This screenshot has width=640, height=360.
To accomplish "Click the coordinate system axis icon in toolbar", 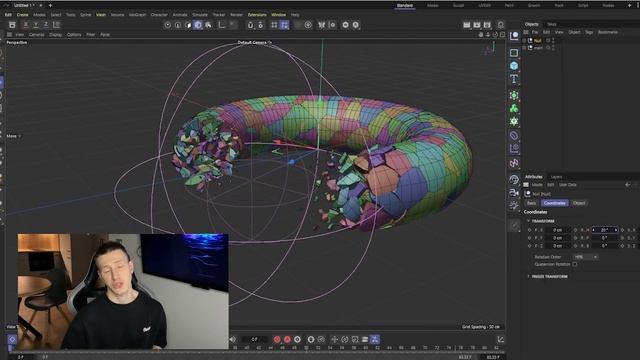I will pyautogui.click(x=222, y=25).
